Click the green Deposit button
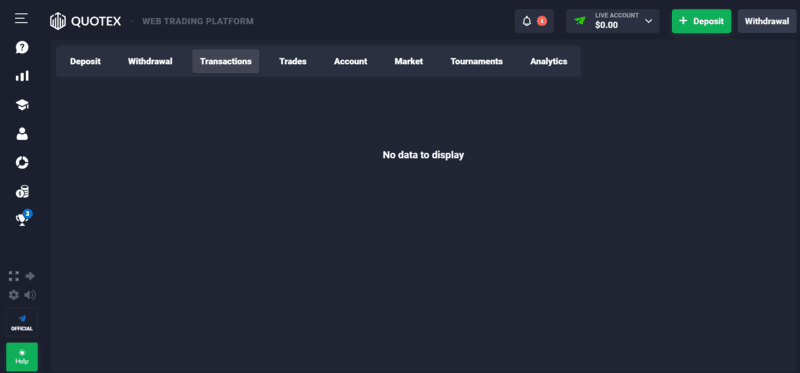The image size is (800, 373). tap(702, 21)
